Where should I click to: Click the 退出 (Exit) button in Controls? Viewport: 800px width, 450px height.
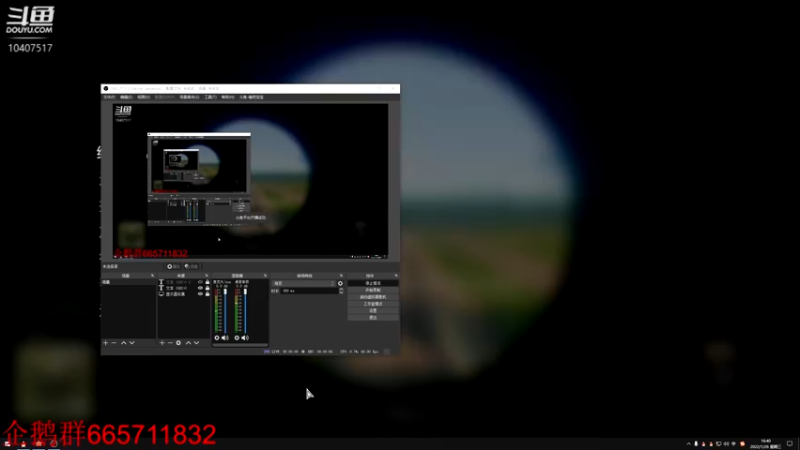click(x=373, y=317)
